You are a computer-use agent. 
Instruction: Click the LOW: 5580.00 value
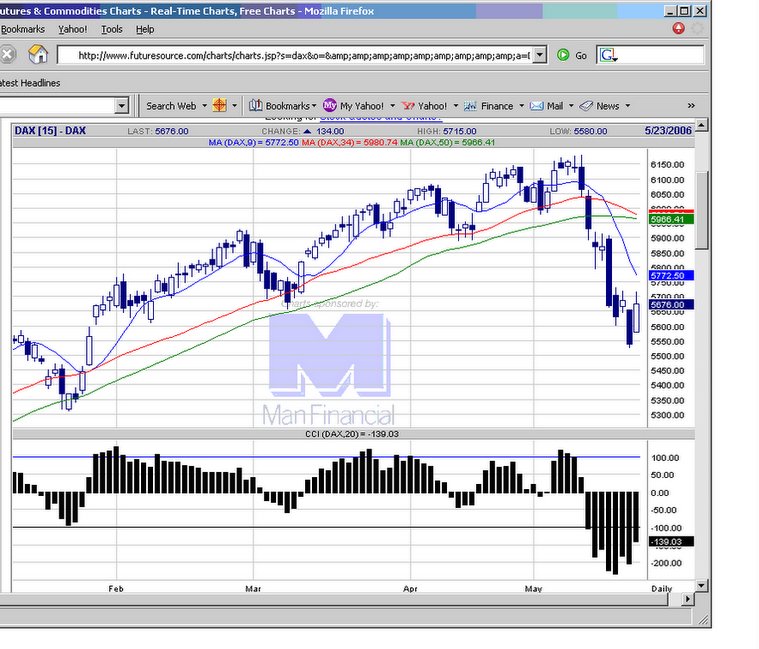point(578,131)
